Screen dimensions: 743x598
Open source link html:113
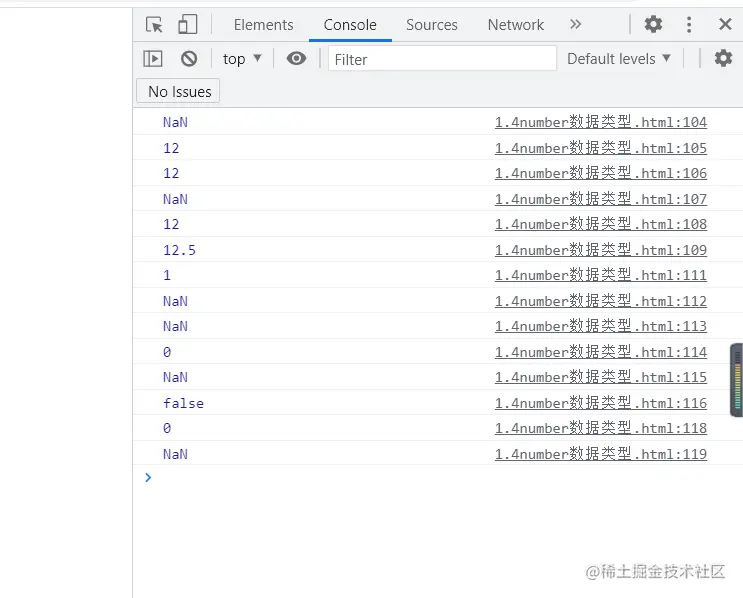(601, 326)
